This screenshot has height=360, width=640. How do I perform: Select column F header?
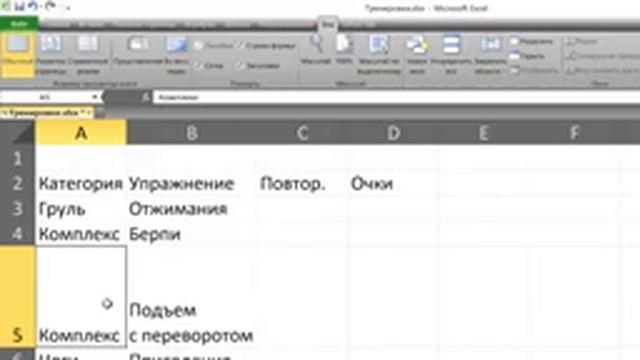pos(575,133)
